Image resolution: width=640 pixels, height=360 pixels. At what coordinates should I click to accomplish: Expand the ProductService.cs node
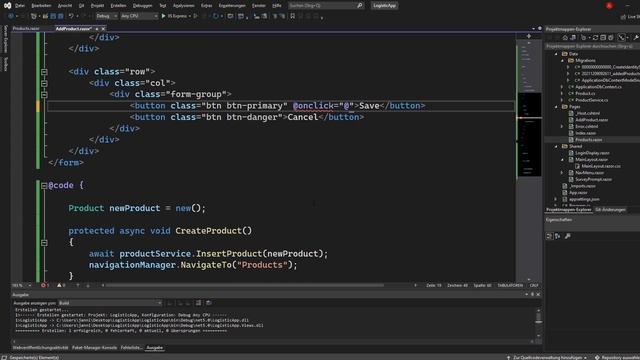pyautogui.click(x=562, y=100)
